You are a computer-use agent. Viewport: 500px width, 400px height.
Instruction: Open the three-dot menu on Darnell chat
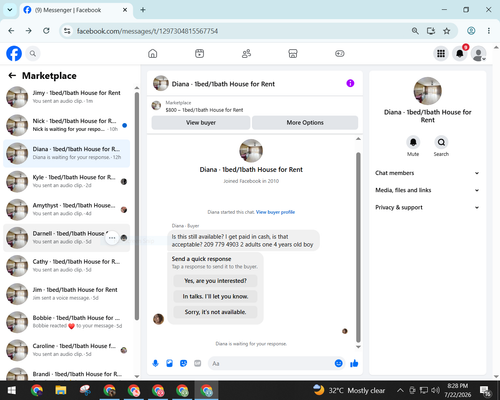112,238
